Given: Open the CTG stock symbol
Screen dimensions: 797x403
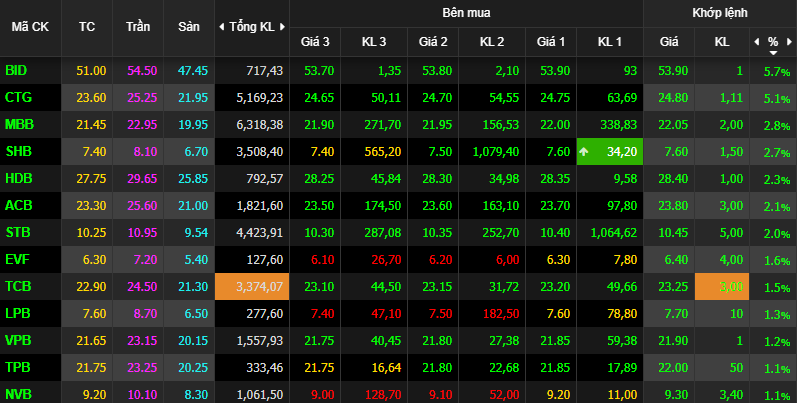Looking at the screenshot, I should click(x=18, y=98).
